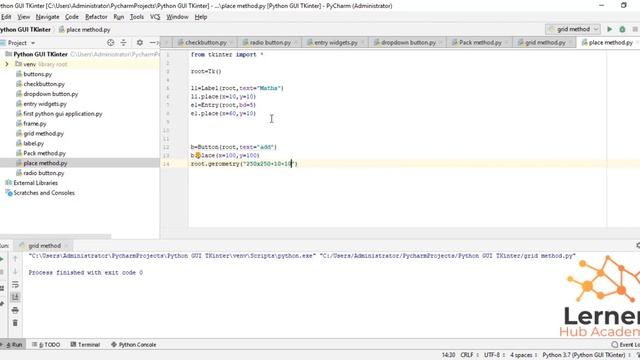This screenshot has height=360, width=640.
Task: Select place method.py in project tree
Action: [45, 163]
